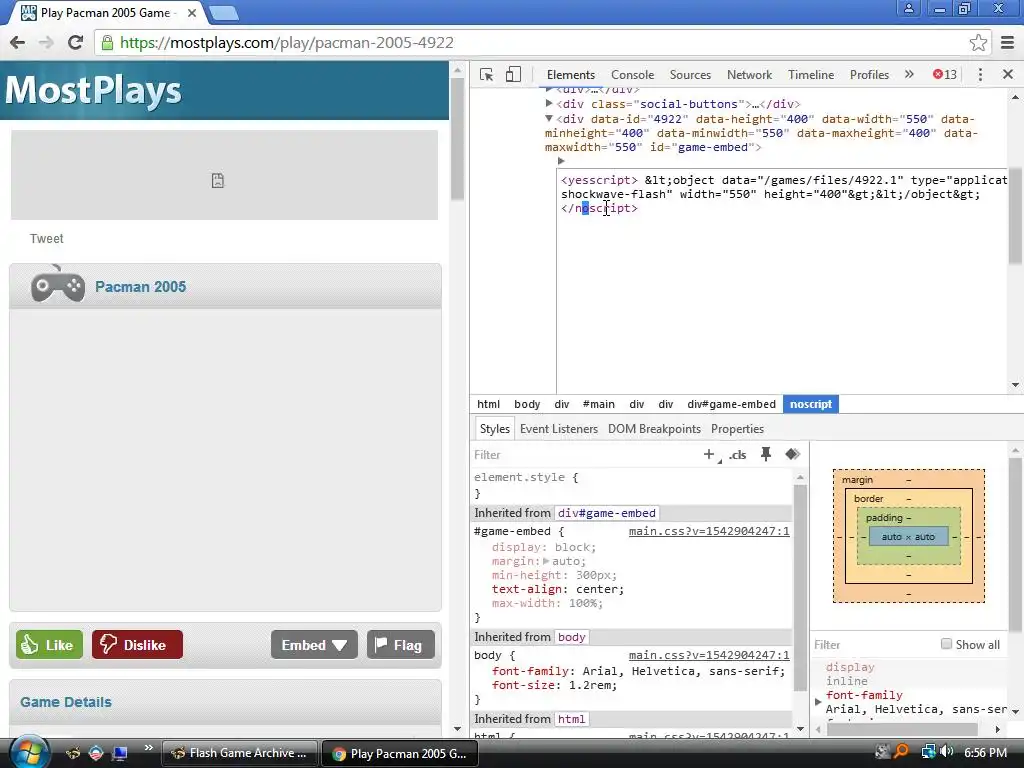
Task: Click the address bar URL
Action: [287, 42]
